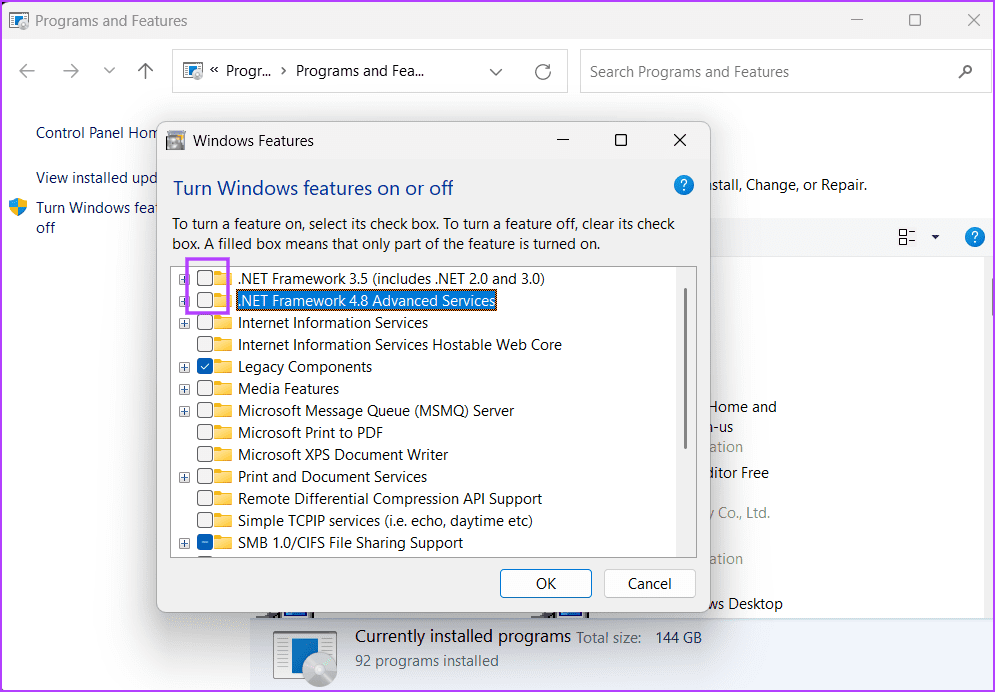This screenshot has height=692, width=995.
Task: Toggle SMB 1.0/CIFS File Sharing Support checkbox
Action: coord(204,542)
